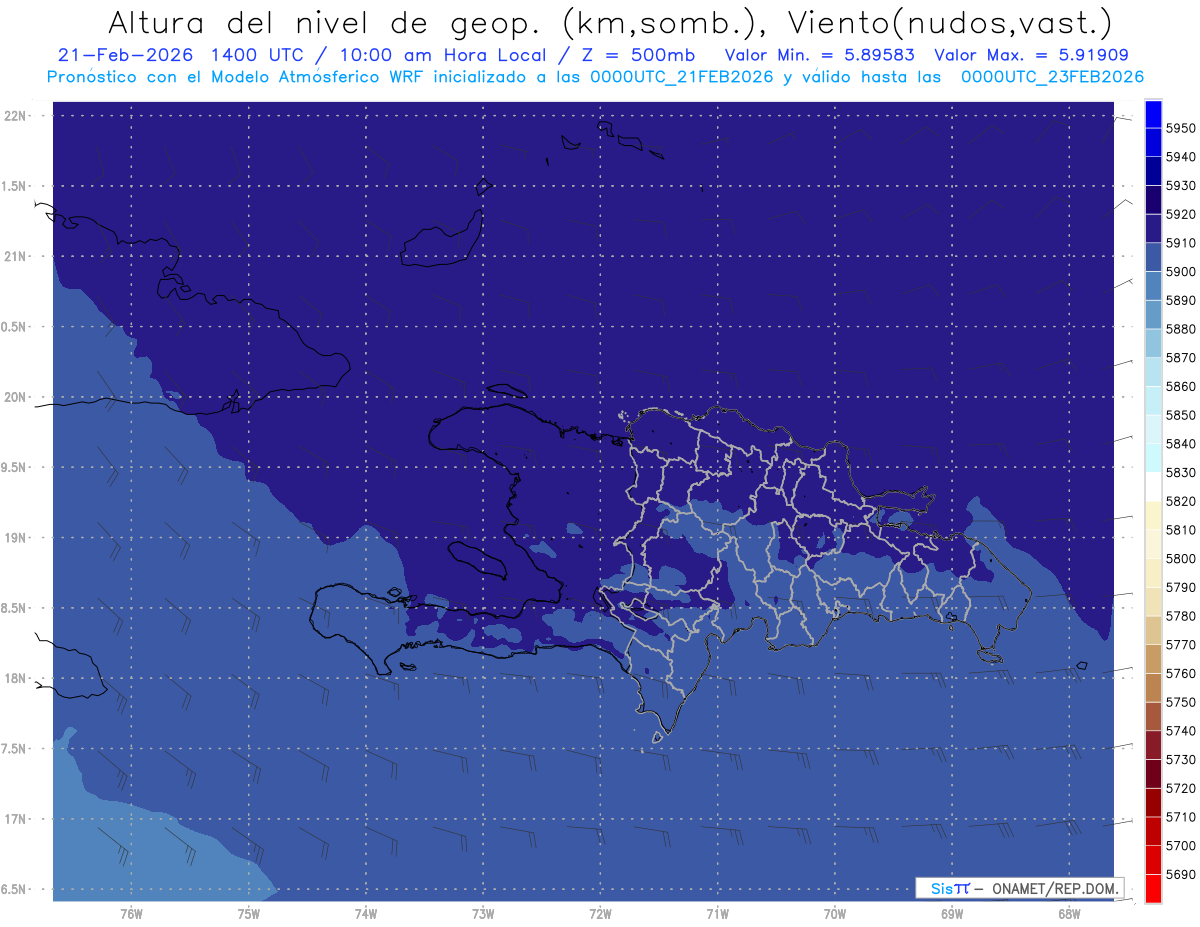Image resolution: width=1200 pixels, height=927 pixels.
Task: Click the 19N latitude label
Action: [x=17, y=538]
